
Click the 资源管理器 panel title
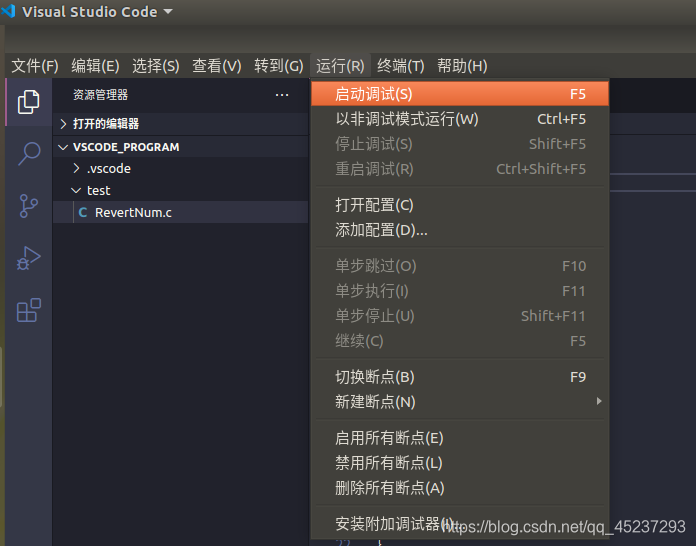100,95
